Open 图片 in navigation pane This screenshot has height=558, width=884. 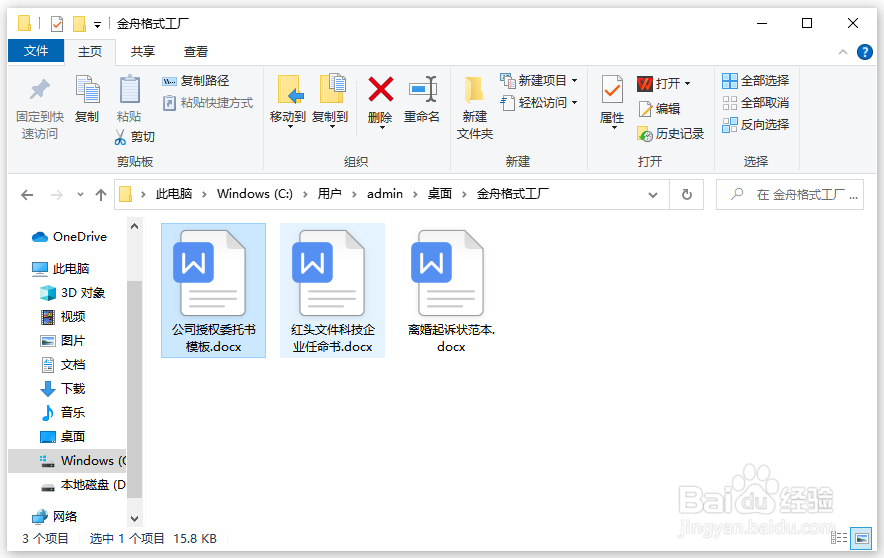pos(63,341)
